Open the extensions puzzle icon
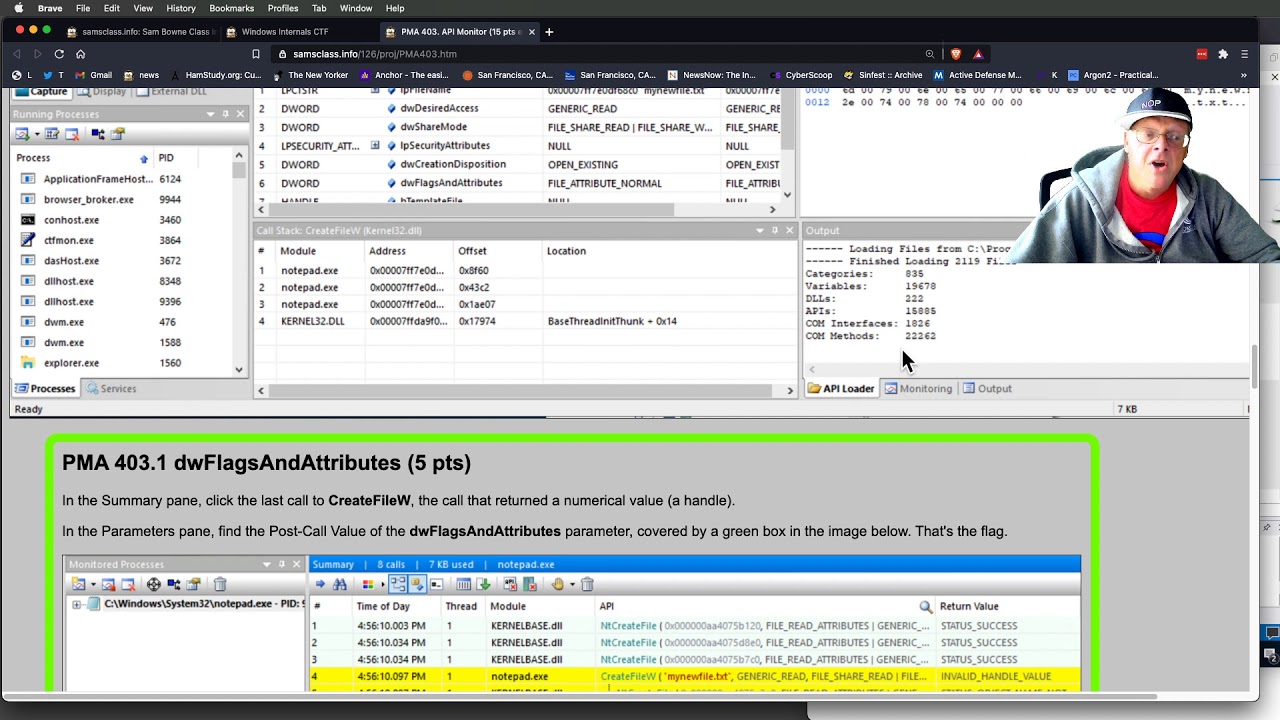Image resolution: width=1280 pixels, height=720 pixels. [1222, 54]
